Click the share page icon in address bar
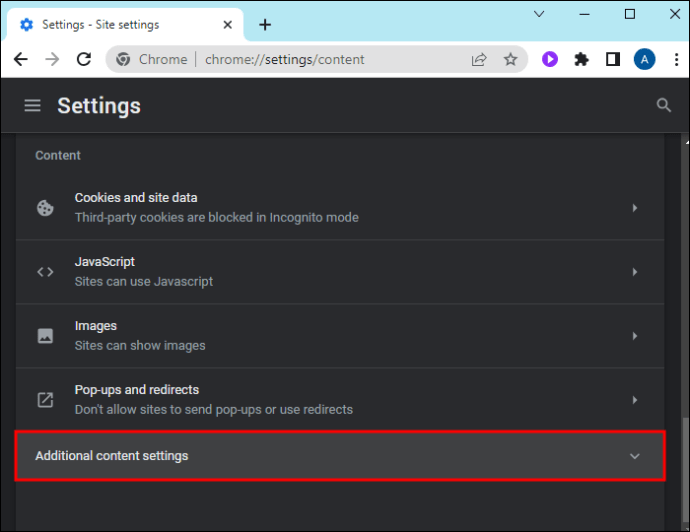Image resolution: width=690 pixels, height=532 pixels. [x=480, y=59]
